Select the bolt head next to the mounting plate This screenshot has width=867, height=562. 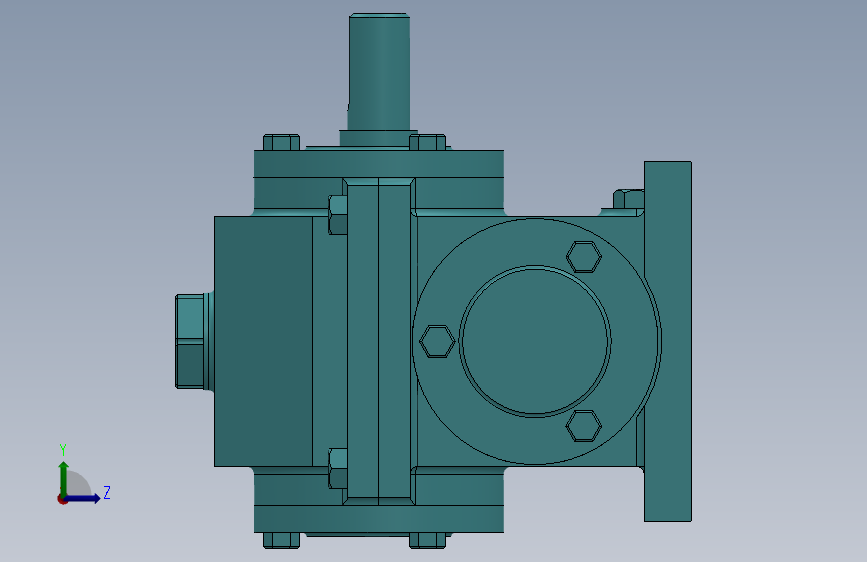(x=629, y=199)
